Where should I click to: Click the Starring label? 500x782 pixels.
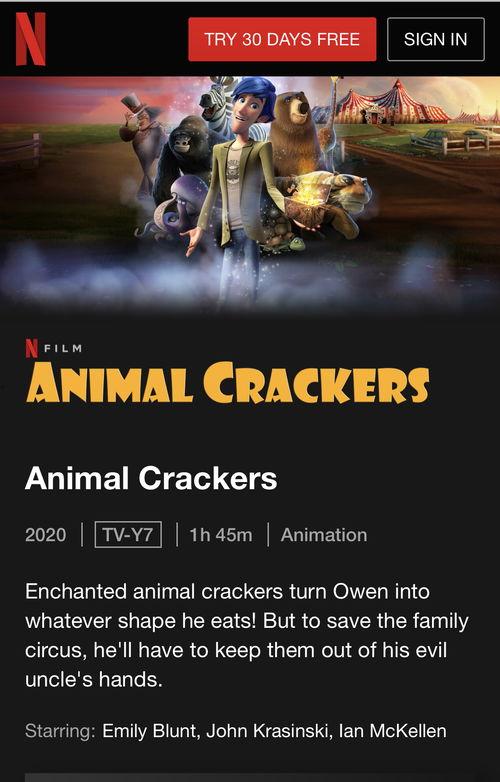pos(60,731)
